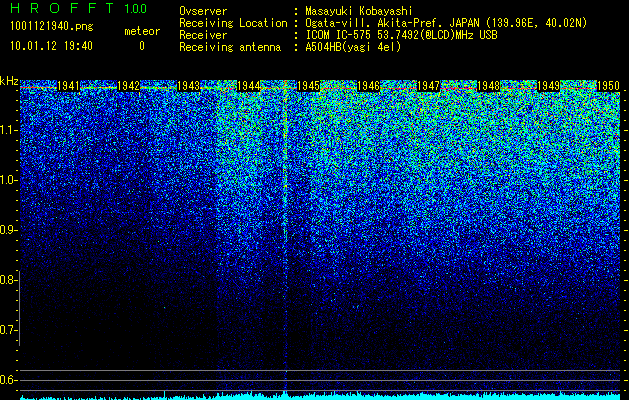Viewport: 629px width, 400px height.
Task: Click the HROFFT 1.0.0 title text
Action: coord(79,8)
